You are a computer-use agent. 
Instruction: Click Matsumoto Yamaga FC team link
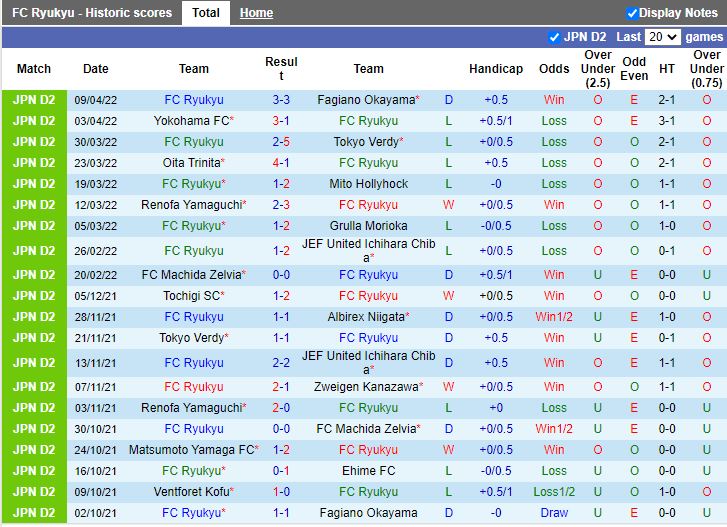(191, 450)
